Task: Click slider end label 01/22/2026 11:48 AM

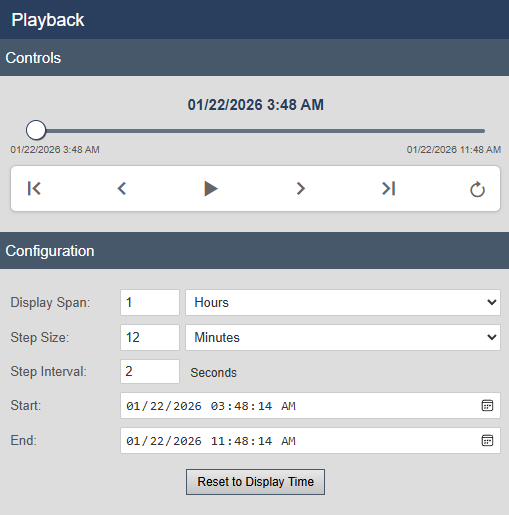Action: pos(454,150)
